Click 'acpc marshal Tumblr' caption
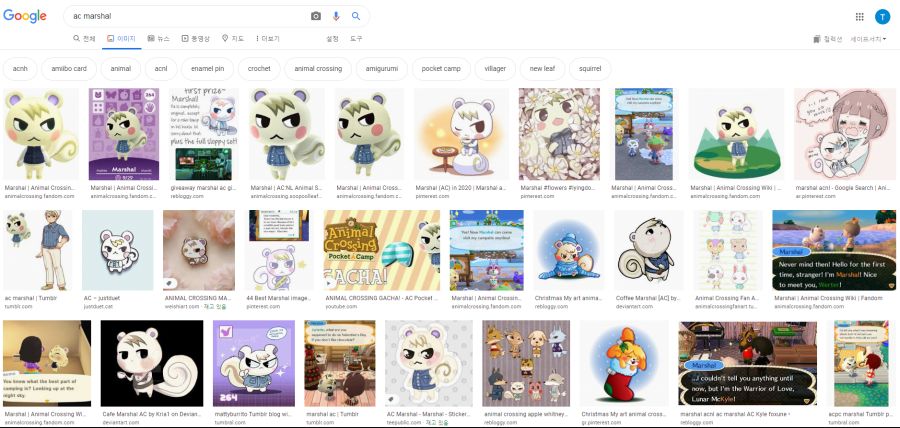Viewport: 900px width, 428px height. click(x=859, y=414)
